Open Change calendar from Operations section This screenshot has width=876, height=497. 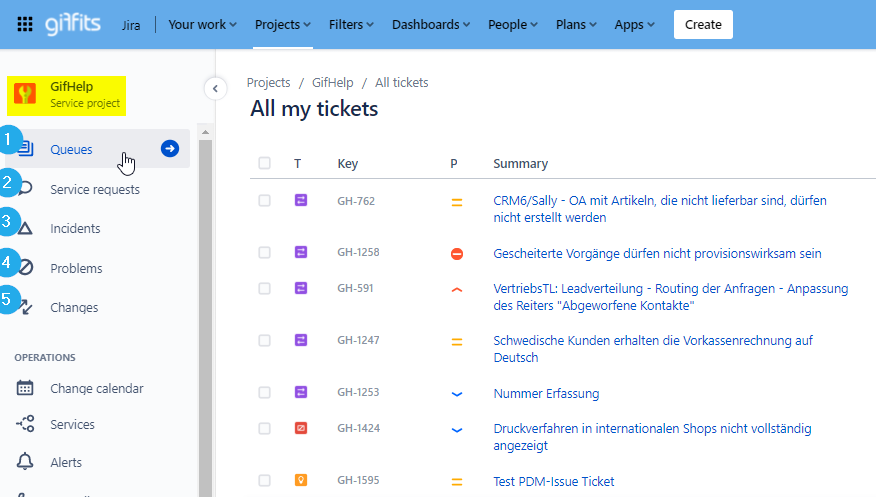96,388
